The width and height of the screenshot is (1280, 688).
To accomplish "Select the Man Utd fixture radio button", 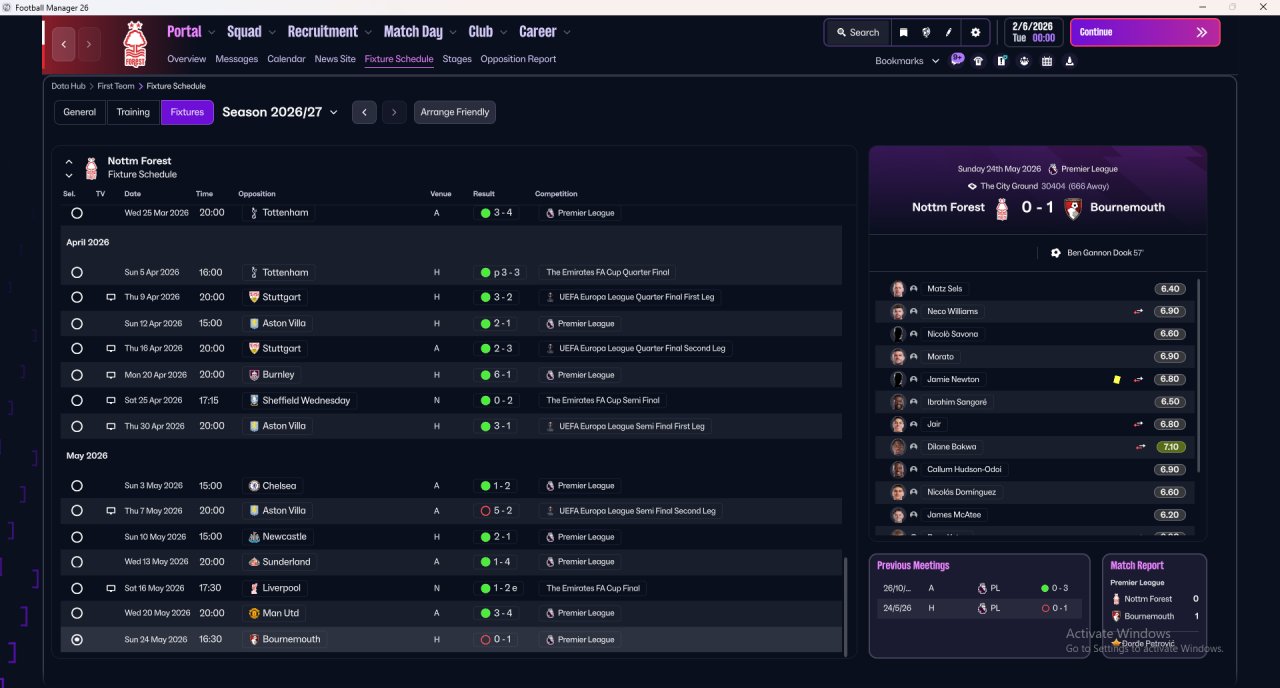I will [77, 613].
